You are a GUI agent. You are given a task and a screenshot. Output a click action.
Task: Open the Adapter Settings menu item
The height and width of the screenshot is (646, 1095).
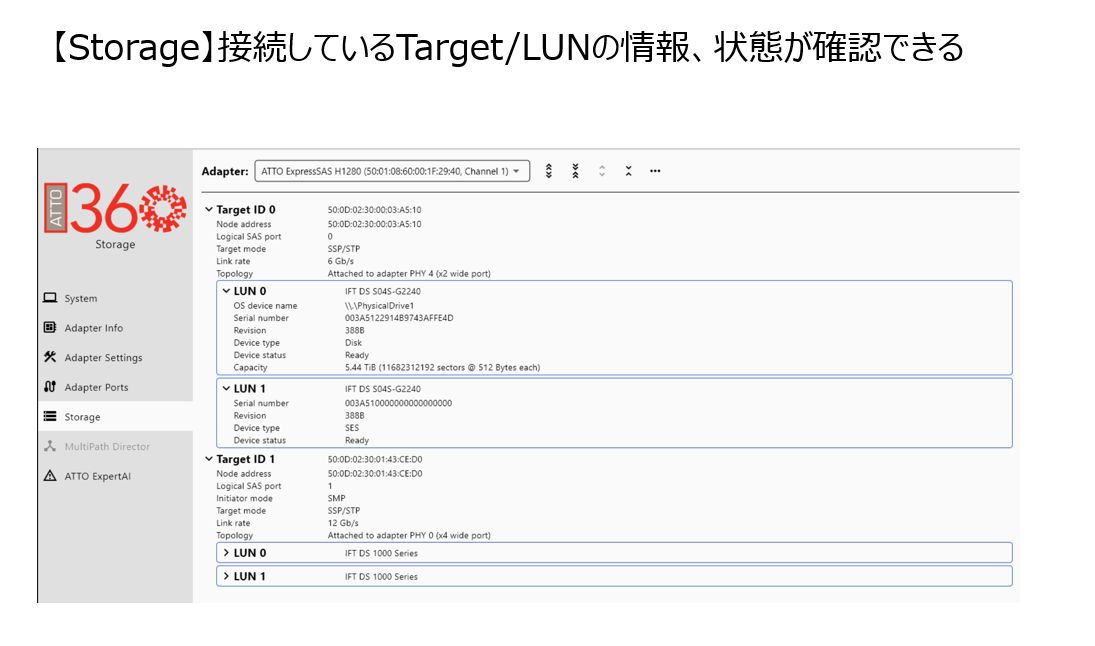(x=103, y=358)
